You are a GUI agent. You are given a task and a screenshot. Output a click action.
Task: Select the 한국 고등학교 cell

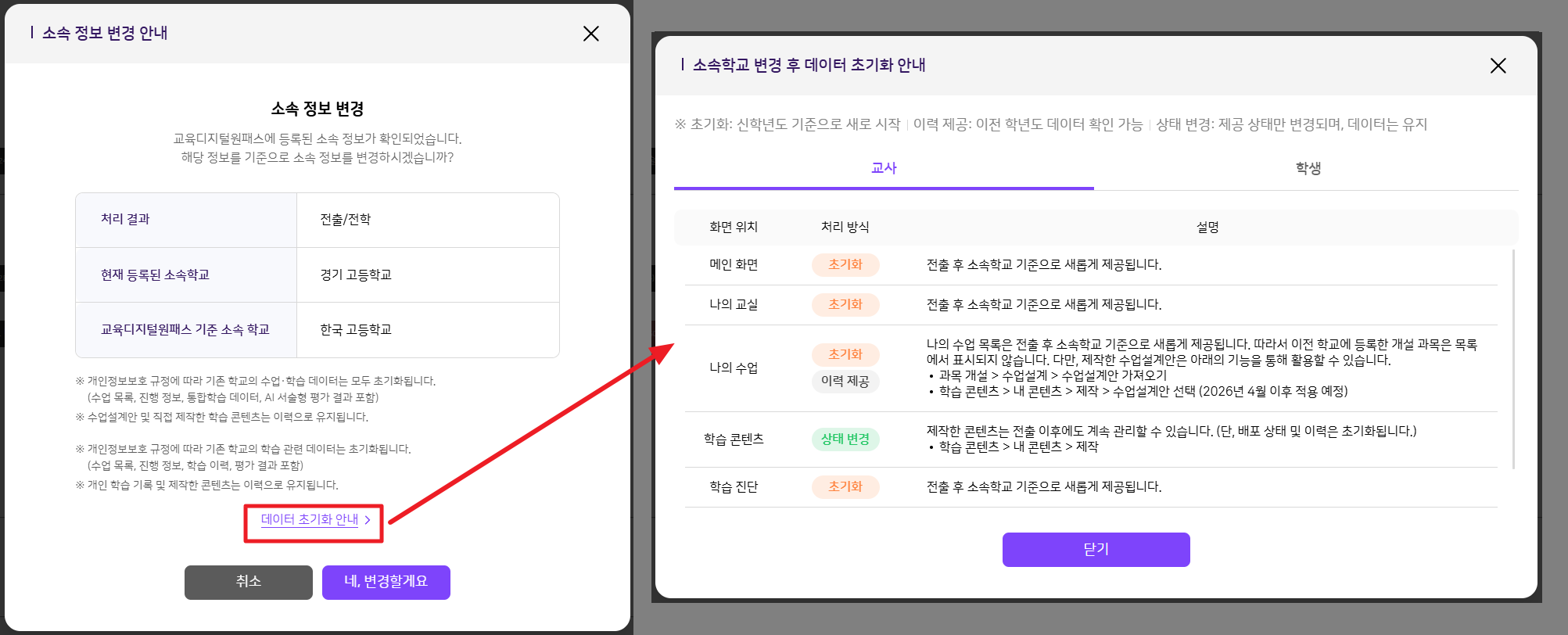[x=356, y=330]
